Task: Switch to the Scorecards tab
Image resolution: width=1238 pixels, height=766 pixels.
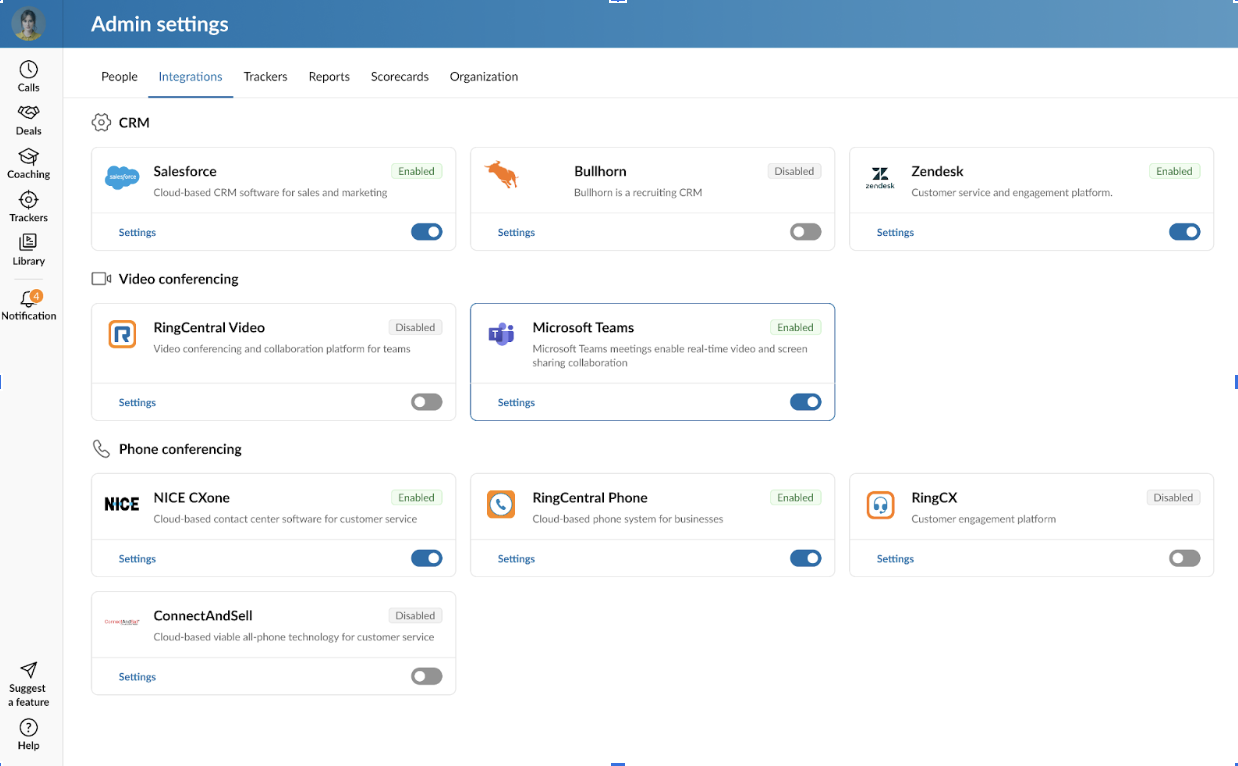Action: (399, 77)
